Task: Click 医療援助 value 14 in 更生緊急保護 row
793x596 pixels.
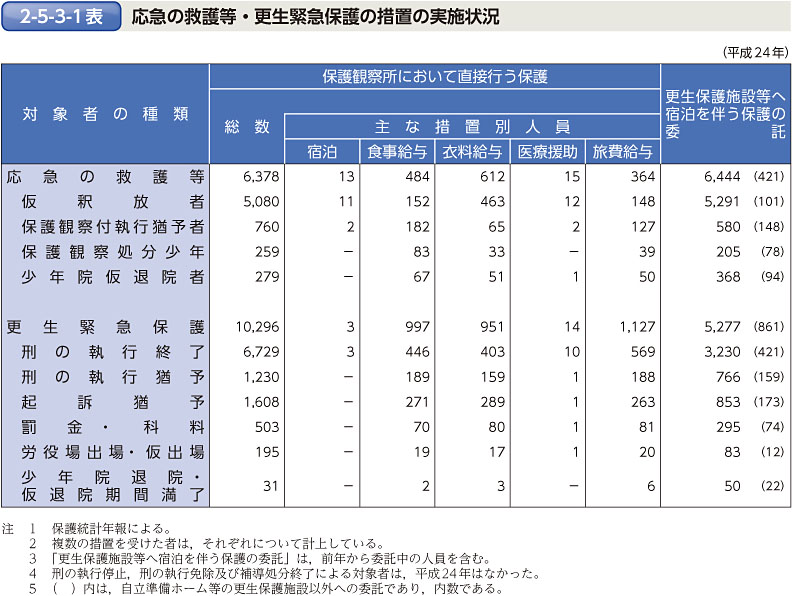Action: pyautogui.click(x=572, y=327)
